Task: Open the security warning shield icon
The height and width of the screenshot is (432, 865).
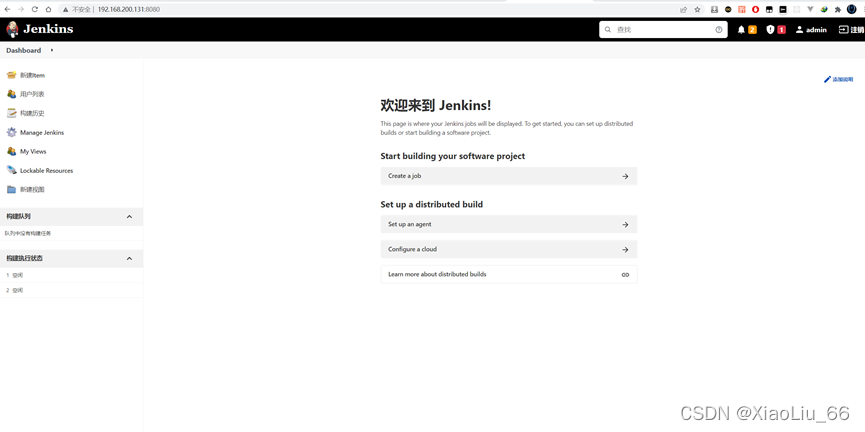Action: pos(770,30)
